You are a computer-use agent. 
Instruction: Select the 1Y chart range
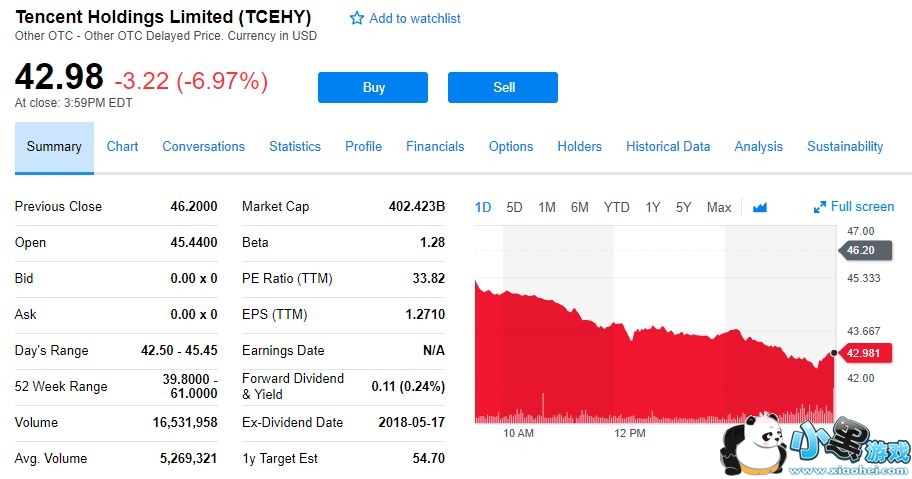653,207
